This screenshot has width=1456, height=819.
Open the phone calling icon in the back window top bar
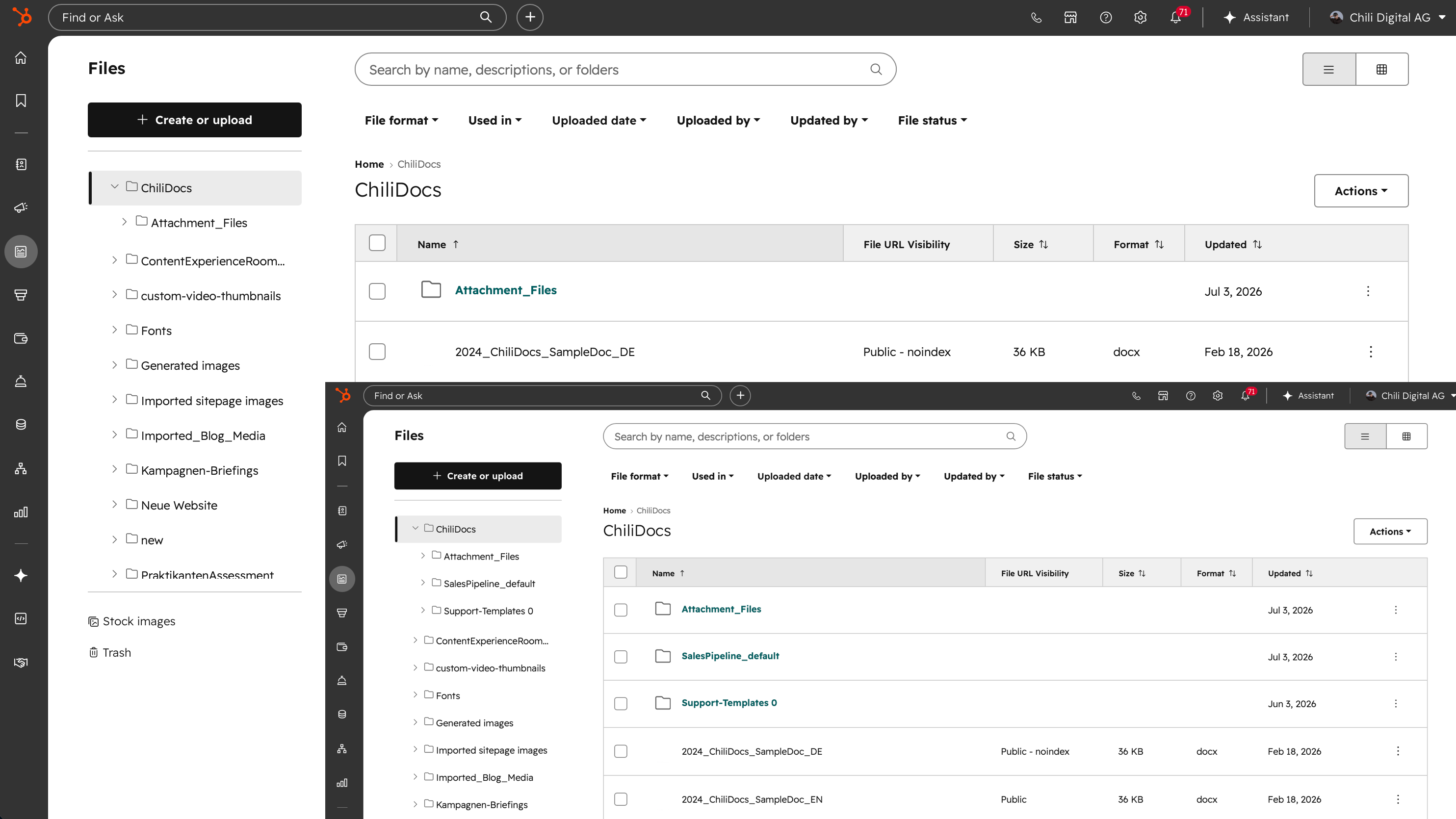[x=1036, y=18]
